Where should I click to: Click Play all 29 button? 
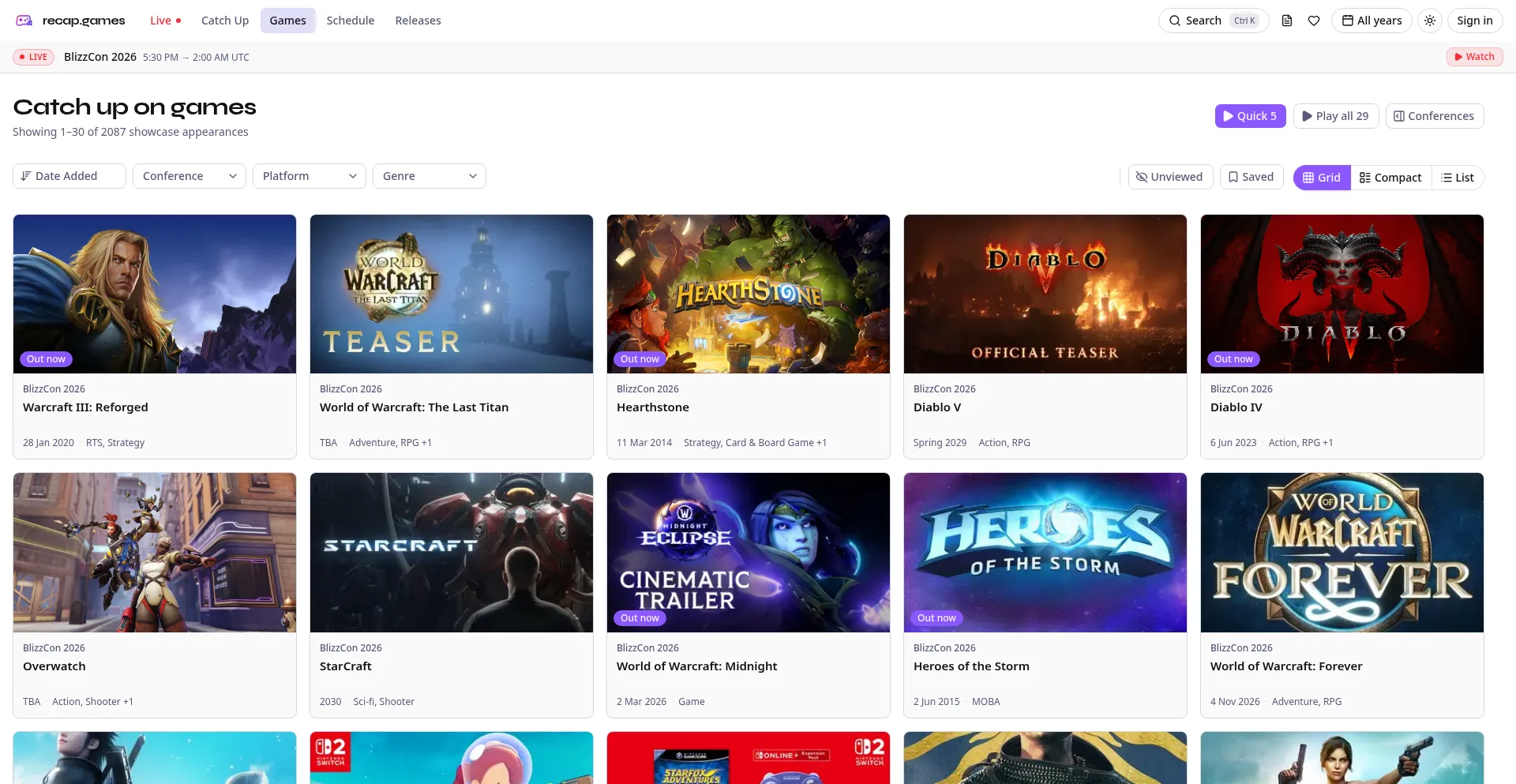point(1336,116)
